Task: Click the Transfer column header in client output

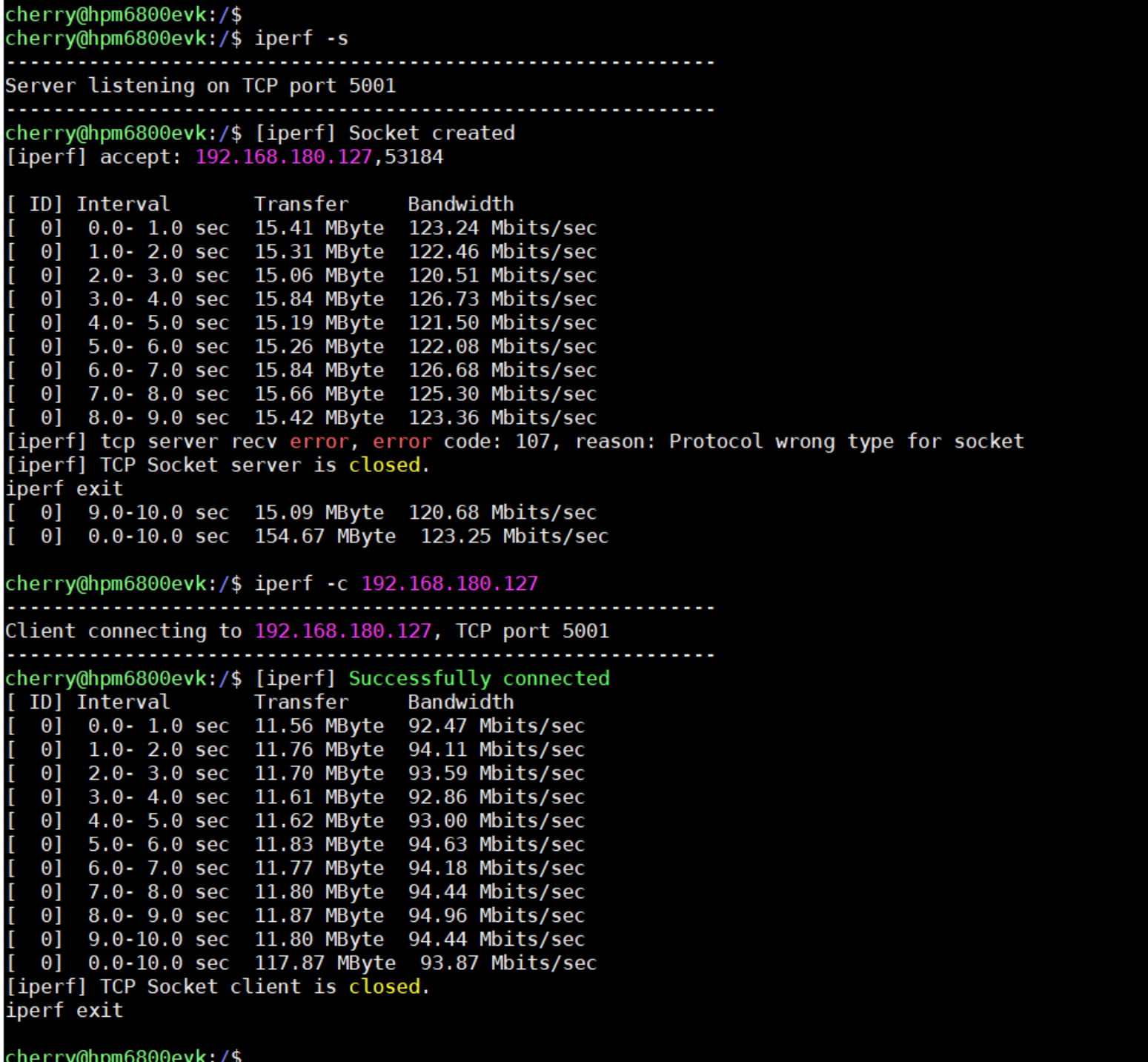Action: 300,702
